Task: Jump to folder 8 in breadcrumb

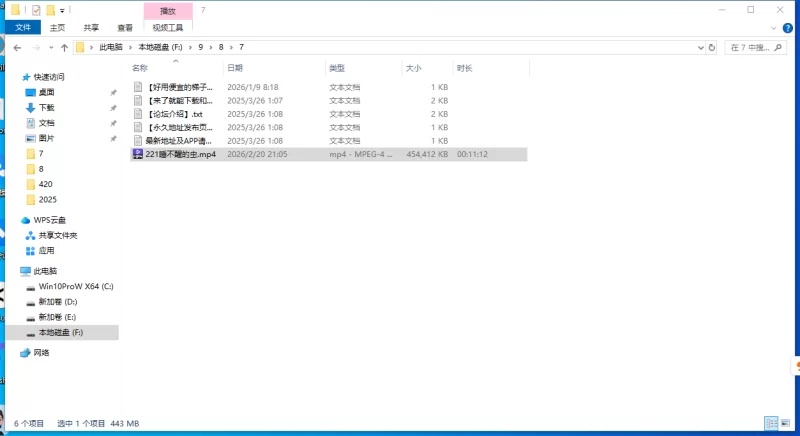Action: (221, 47)
